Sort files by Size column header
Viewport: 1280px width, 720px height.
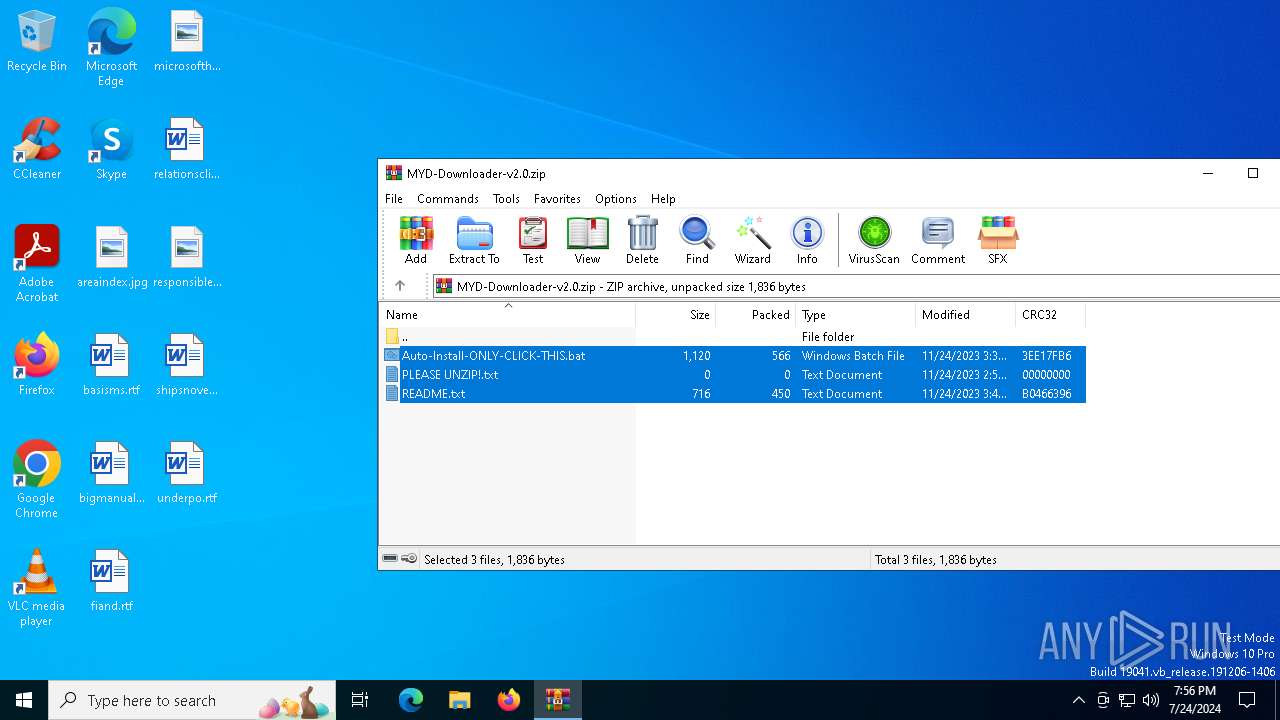[675, 315]
